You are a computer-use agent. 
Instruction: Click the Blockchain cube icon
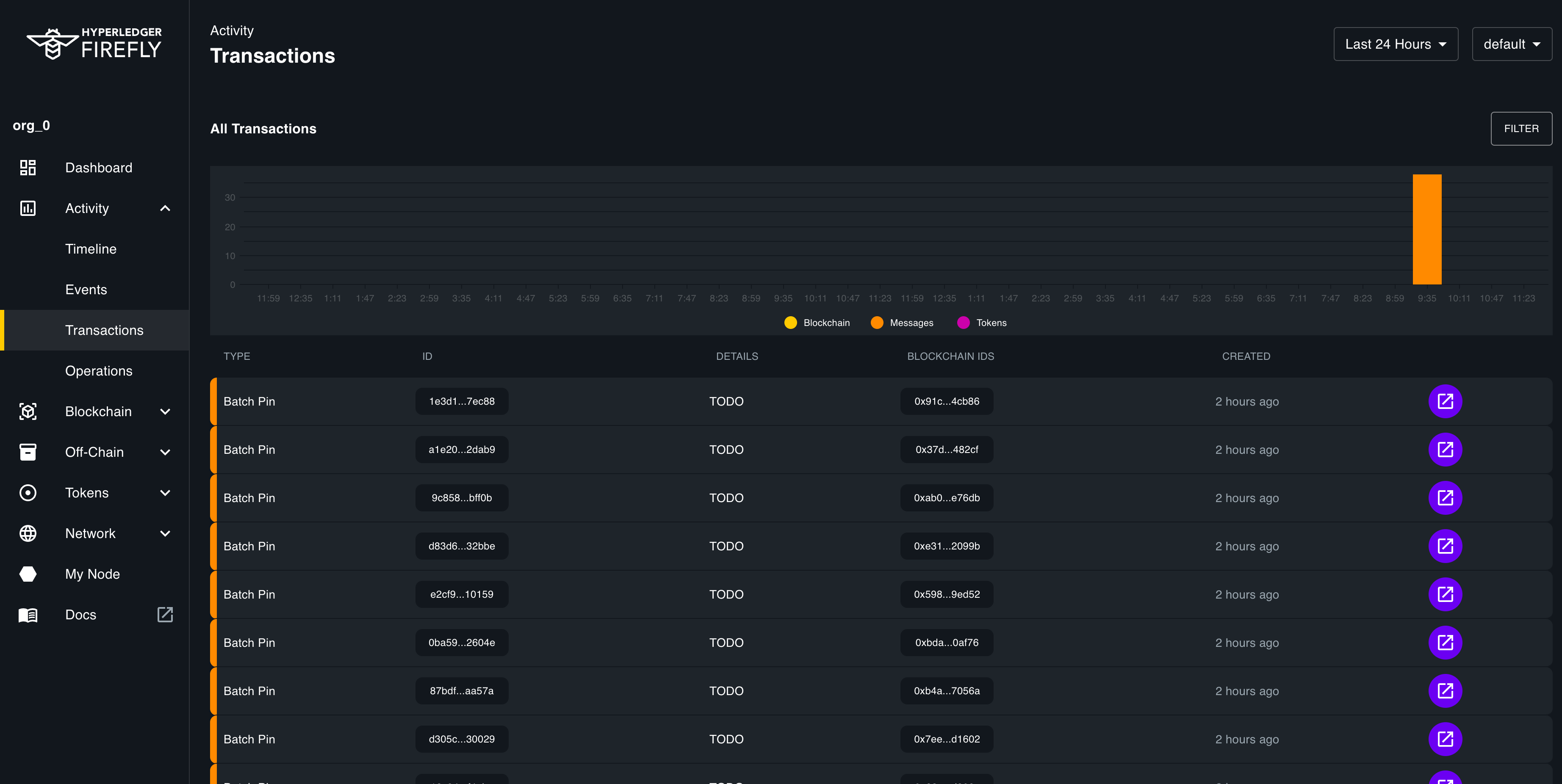click(27, 411)
